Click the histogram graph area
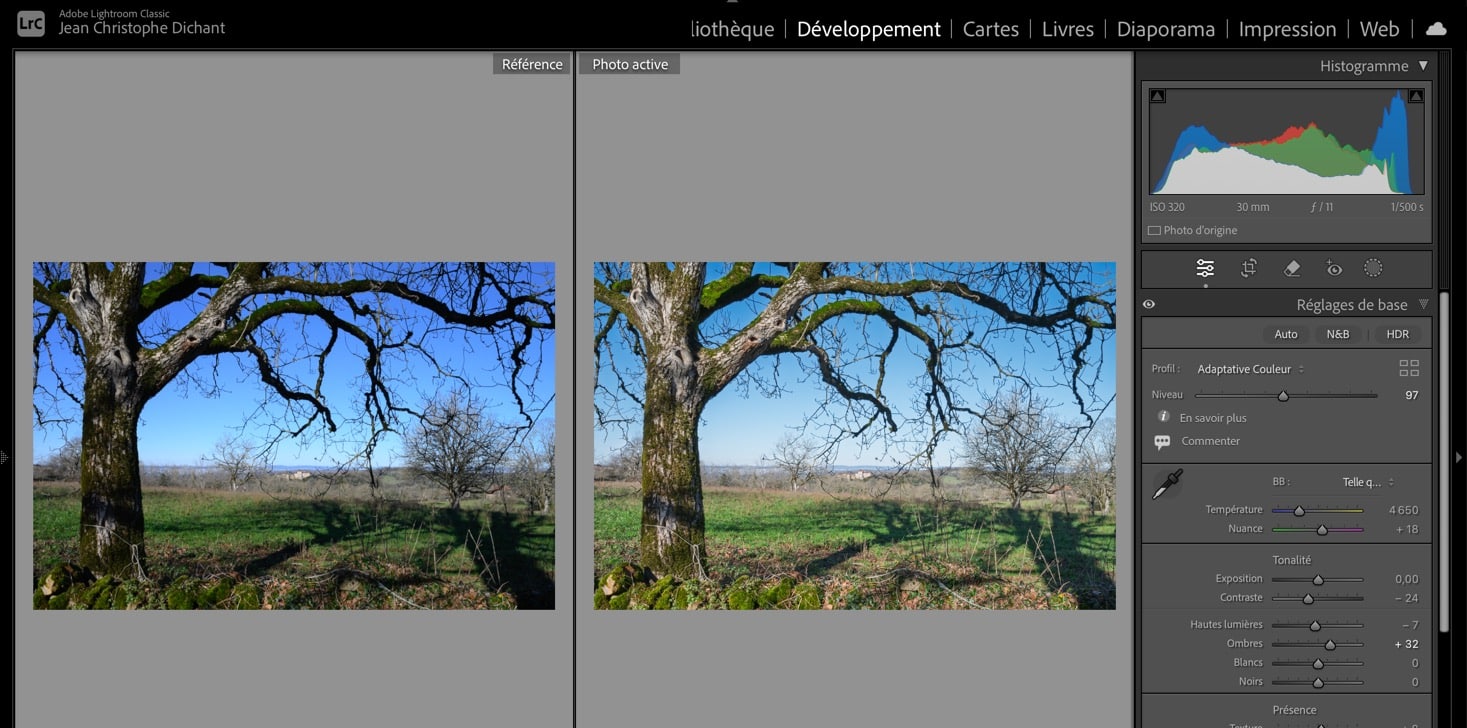The image size is (1467, 728). coord(1286,141)
